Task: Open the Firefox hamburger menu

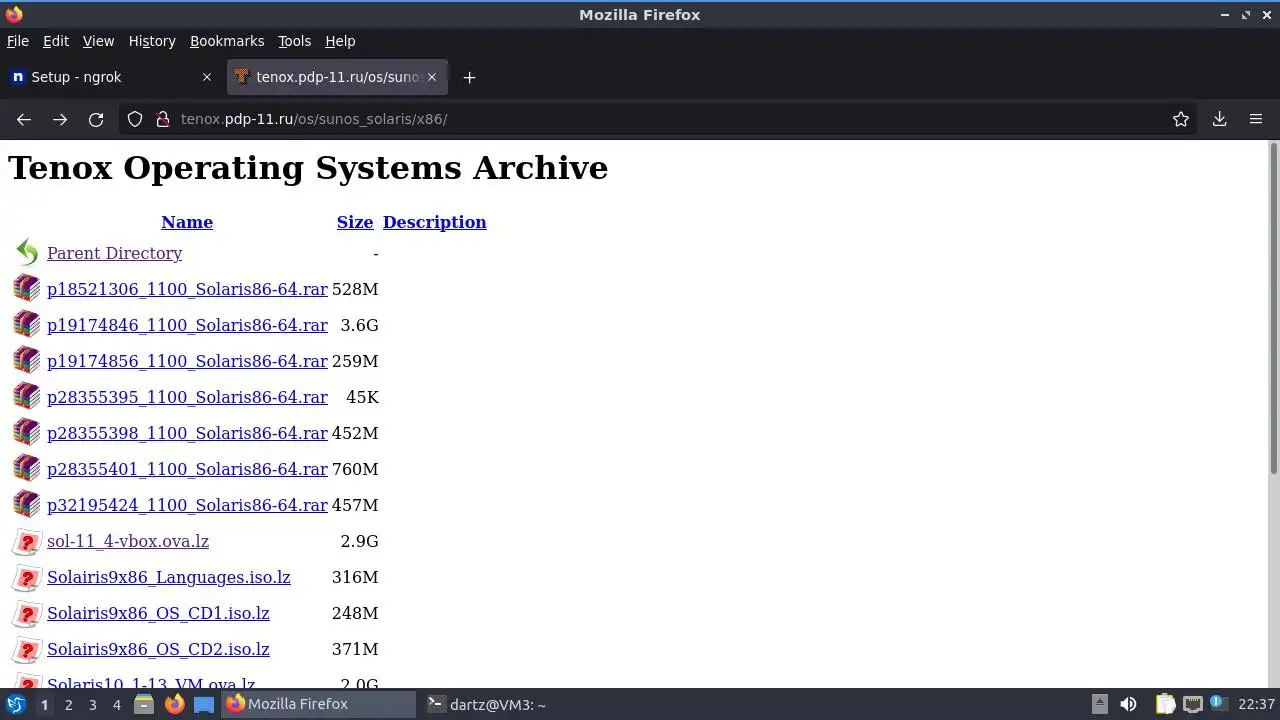Action: 1256,119
